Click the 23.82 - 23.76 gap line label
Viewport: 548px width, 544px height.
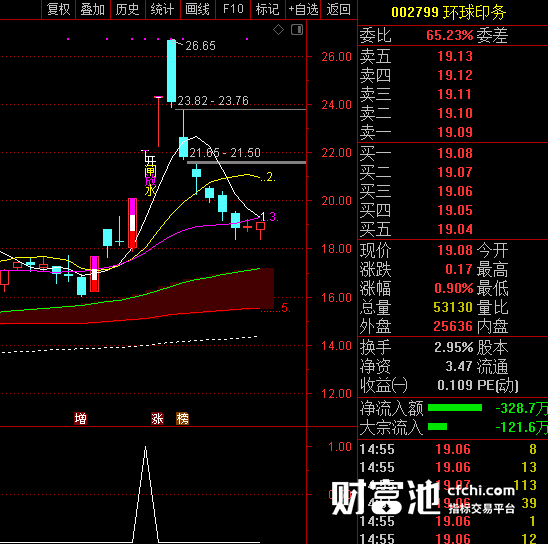(x=213, y=101)
